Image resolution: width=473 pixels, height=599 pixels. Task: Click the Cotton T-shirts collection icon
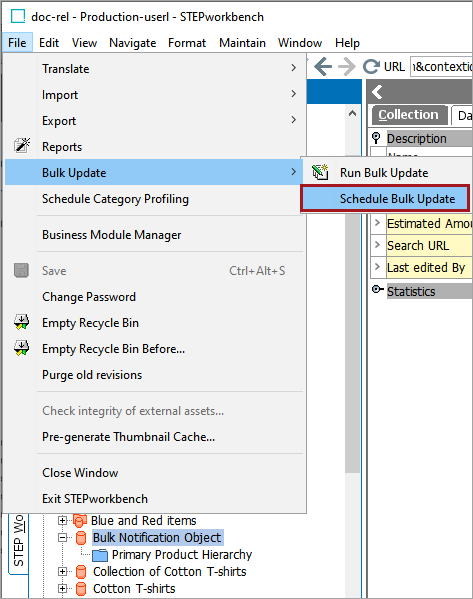point(81,589)
